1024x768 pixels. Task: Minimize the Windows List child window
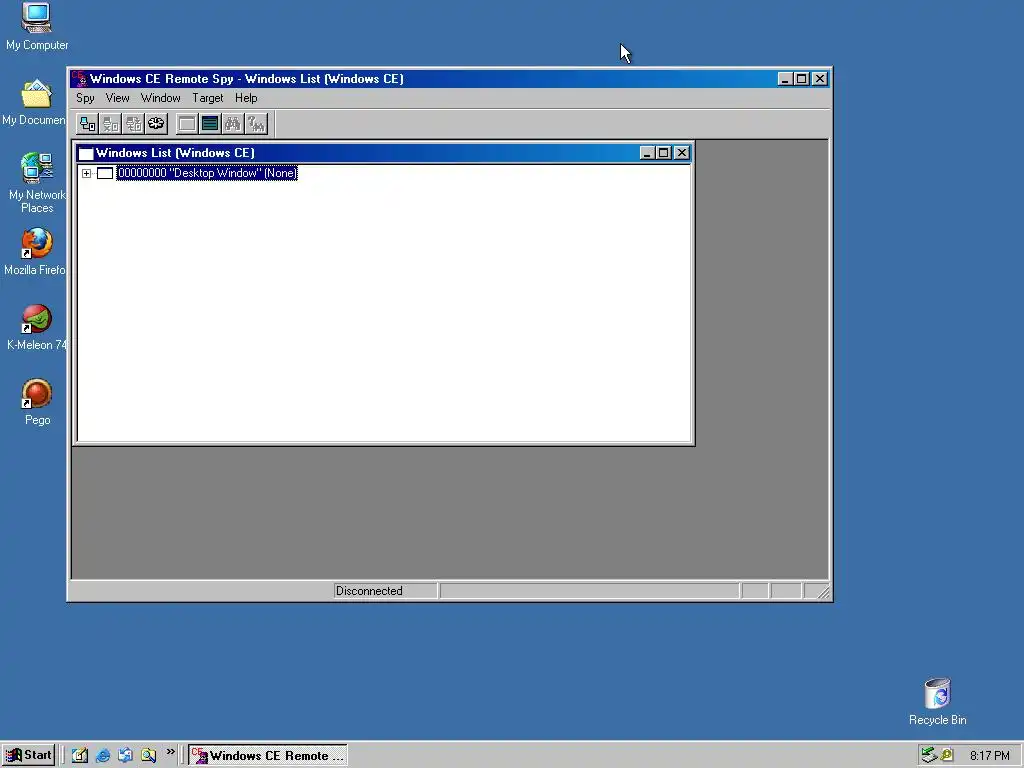point(647,153)
